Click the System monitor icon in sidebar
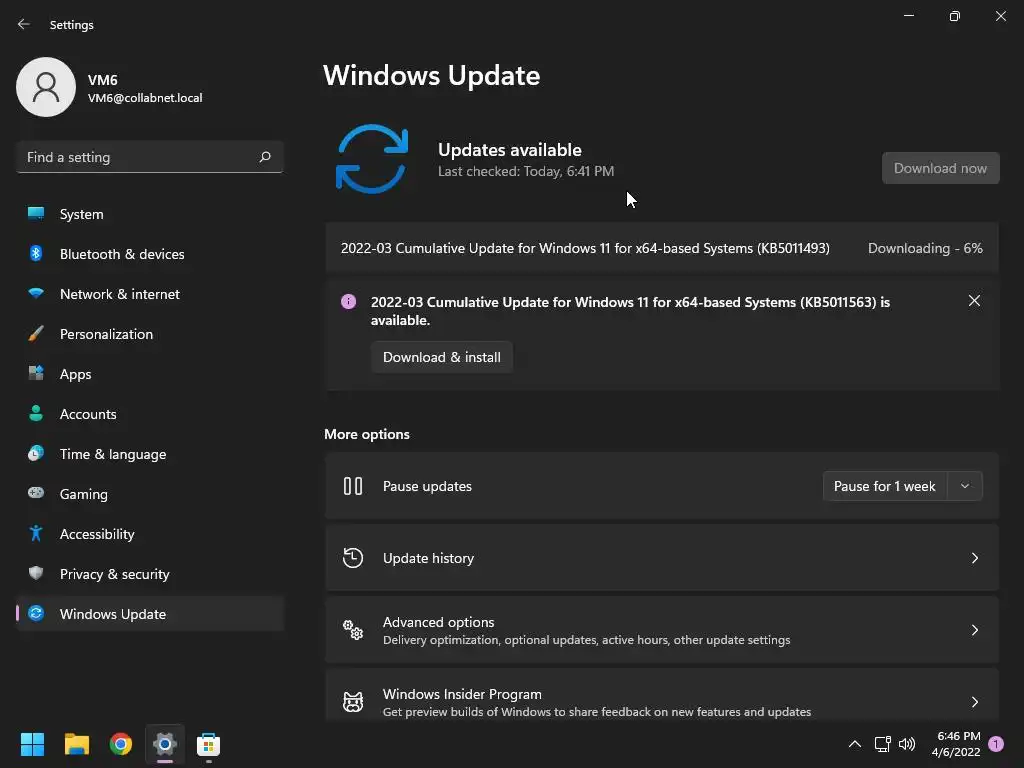The width and height of the screenshot is (1024, 768). coord(36,214)
